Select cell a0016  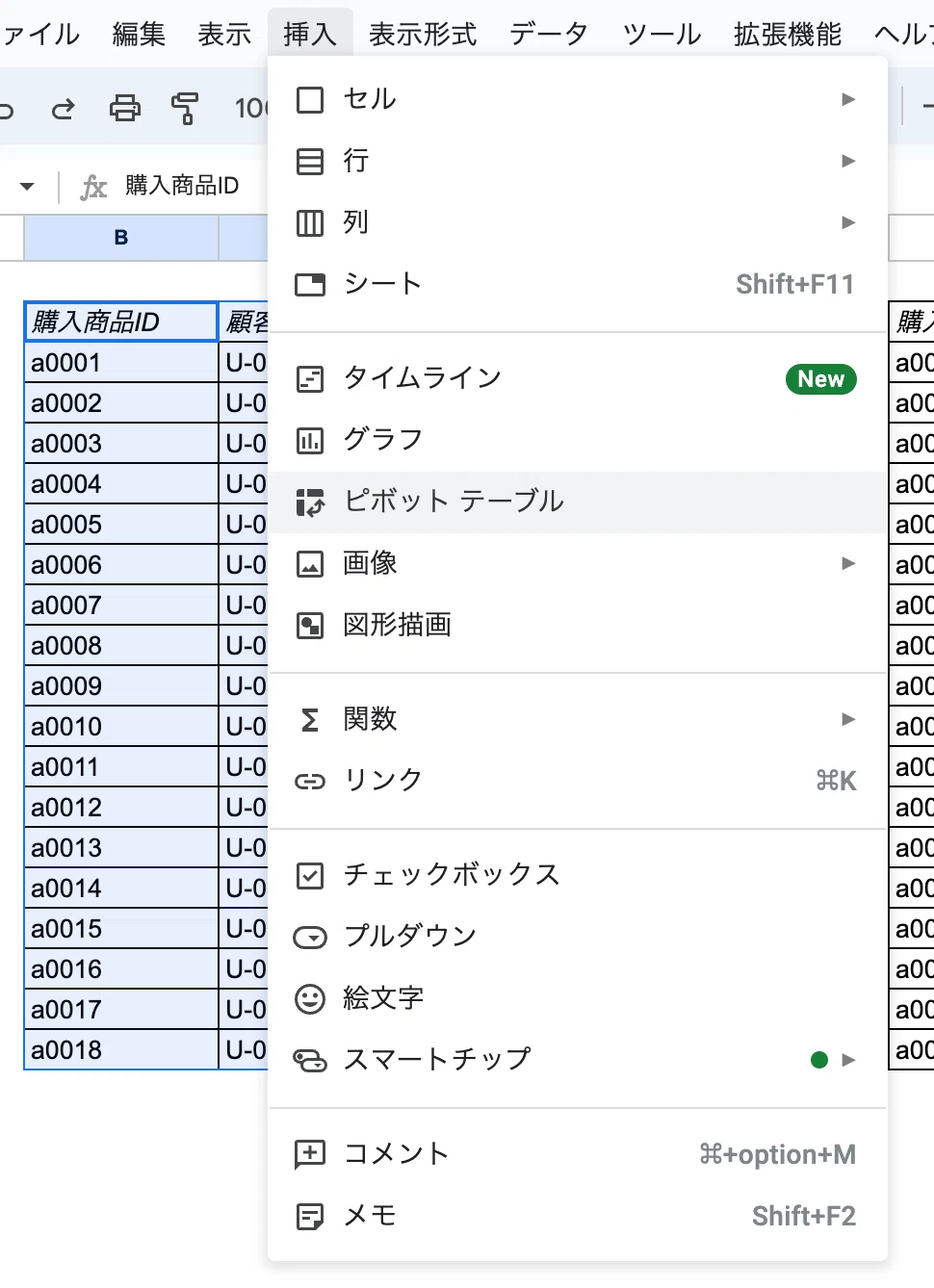point(121,969)
